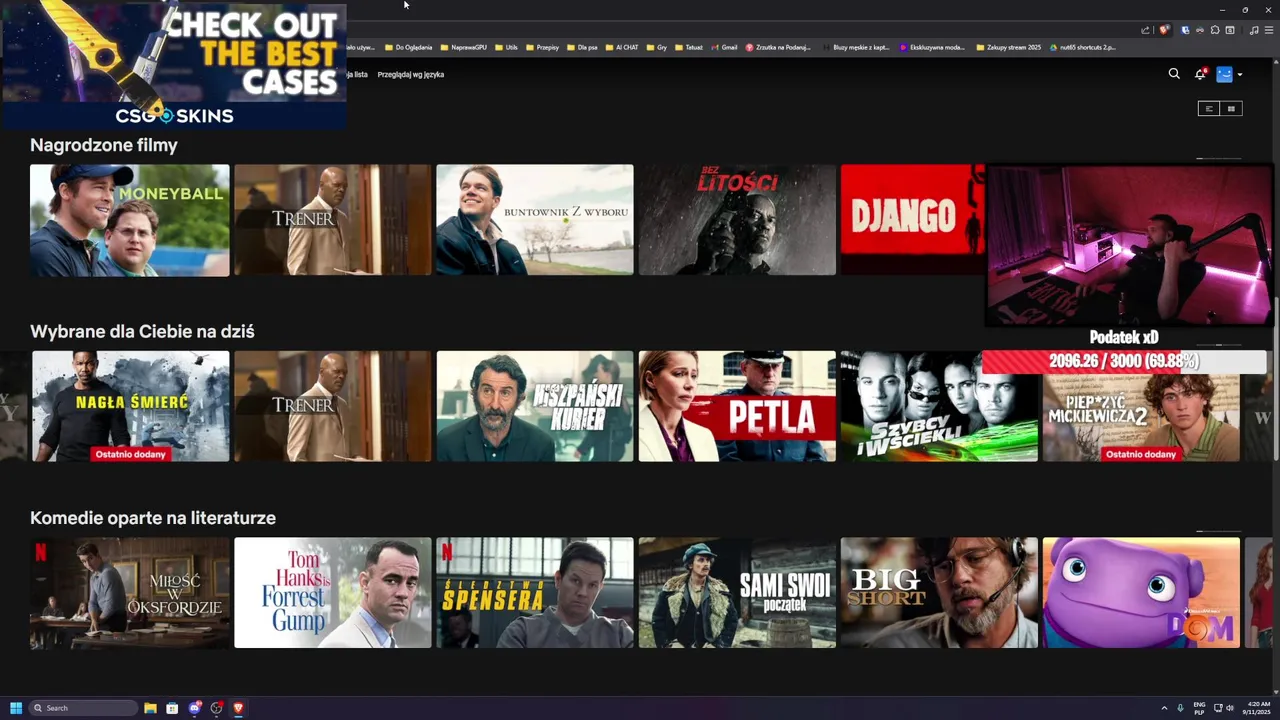Click the taskbar Search box
The image size is (1280, 720).
click(x=84, y=708)
